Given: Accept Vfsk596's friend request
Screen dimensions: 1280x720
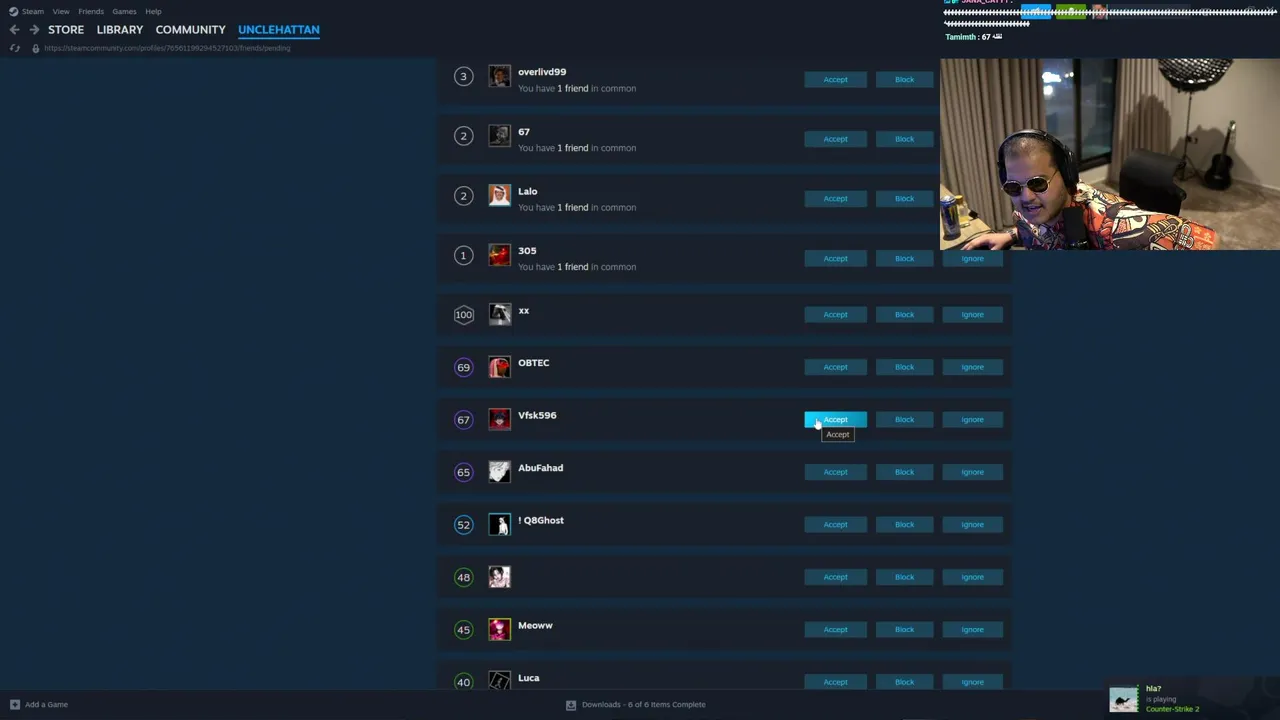Looking at the screenshot, I should (x=835, y=419).
